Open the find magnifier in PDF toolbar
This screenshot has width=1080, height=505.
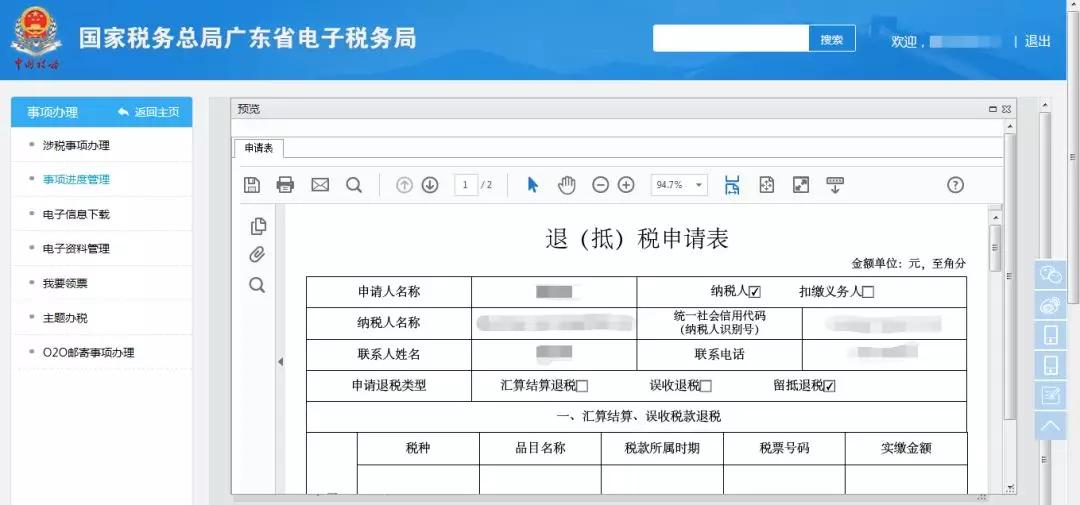point(354,185)
